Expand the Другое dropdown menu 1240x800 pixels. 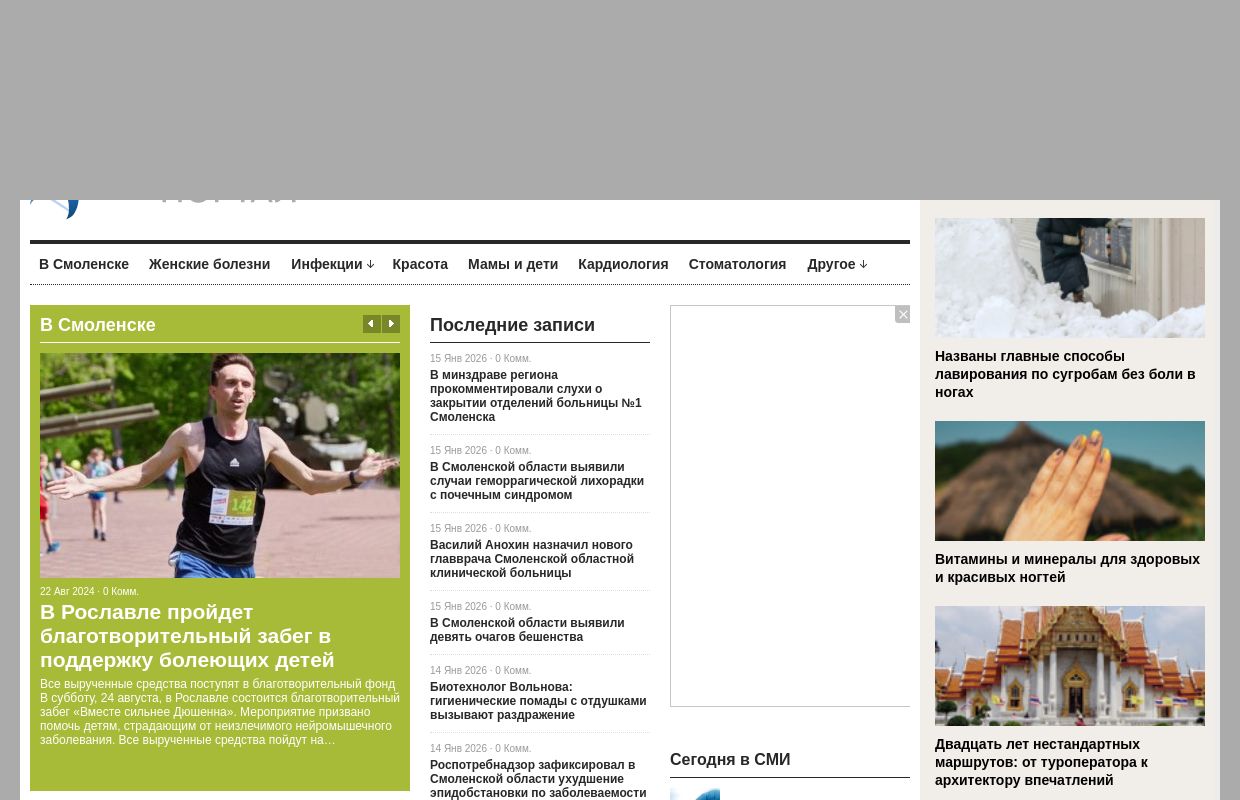point(836,264)
